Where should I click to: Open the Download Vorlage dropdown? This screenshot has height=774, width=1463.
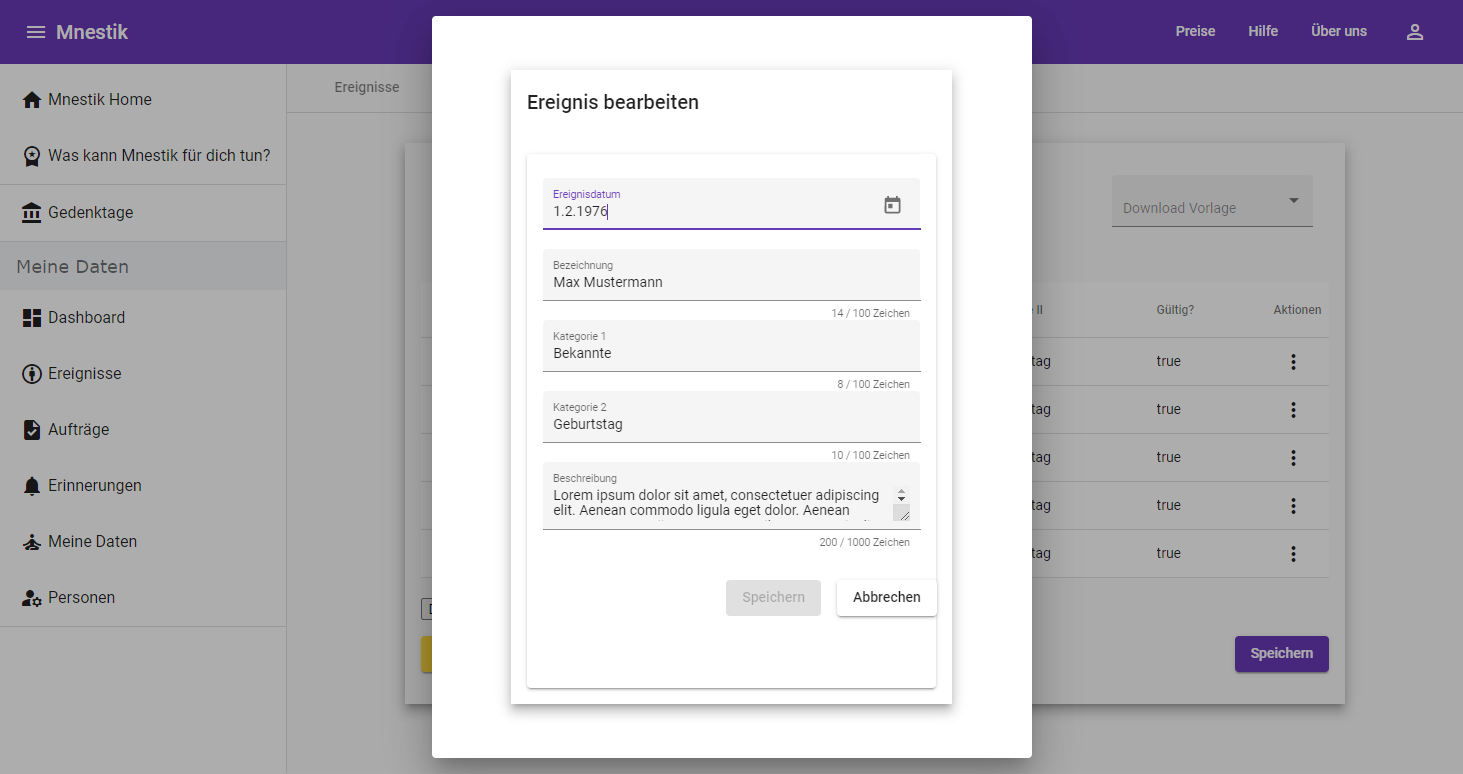point(1211,203)
